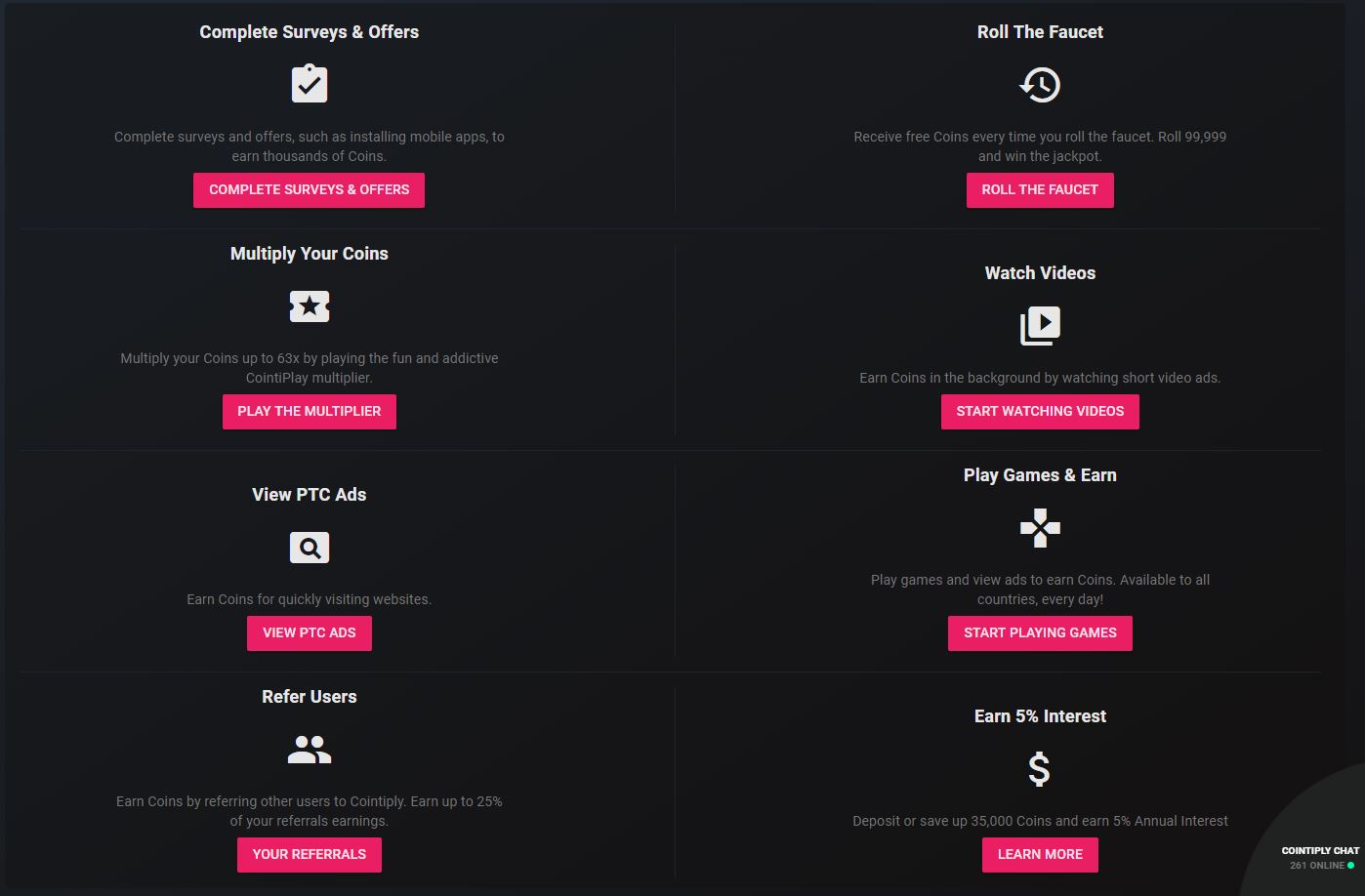Click the Roll The Faucet button

(1040, 189)
